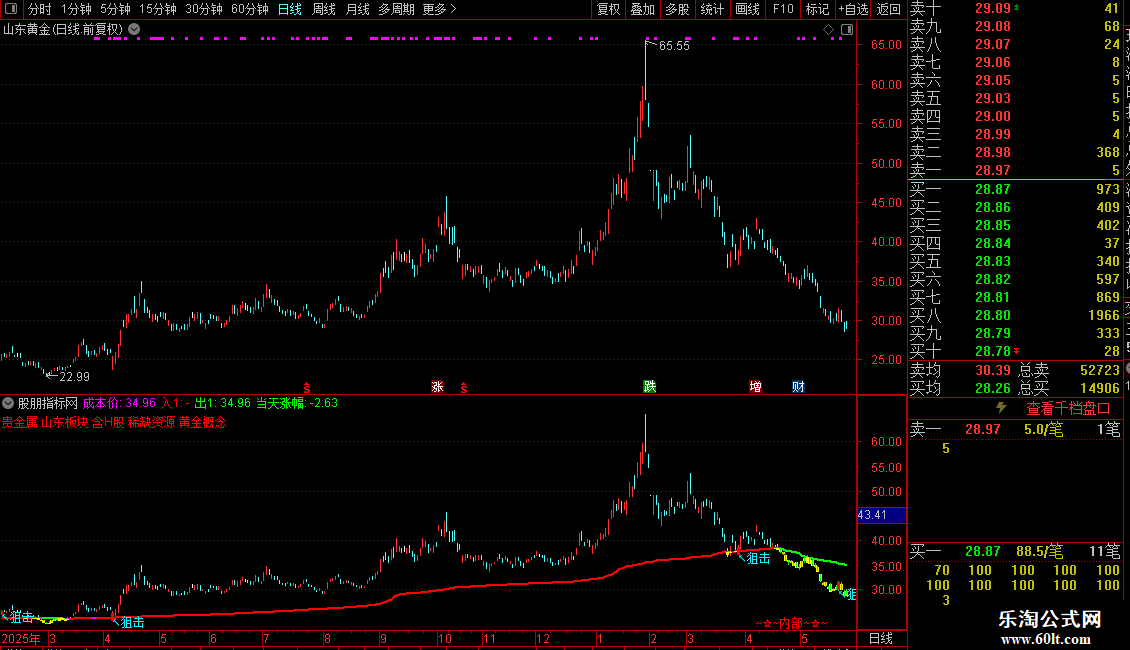The image size is (1130, 650).
Task: Click the 卖一 price 28.97 in order book
Action: (992, 171)
